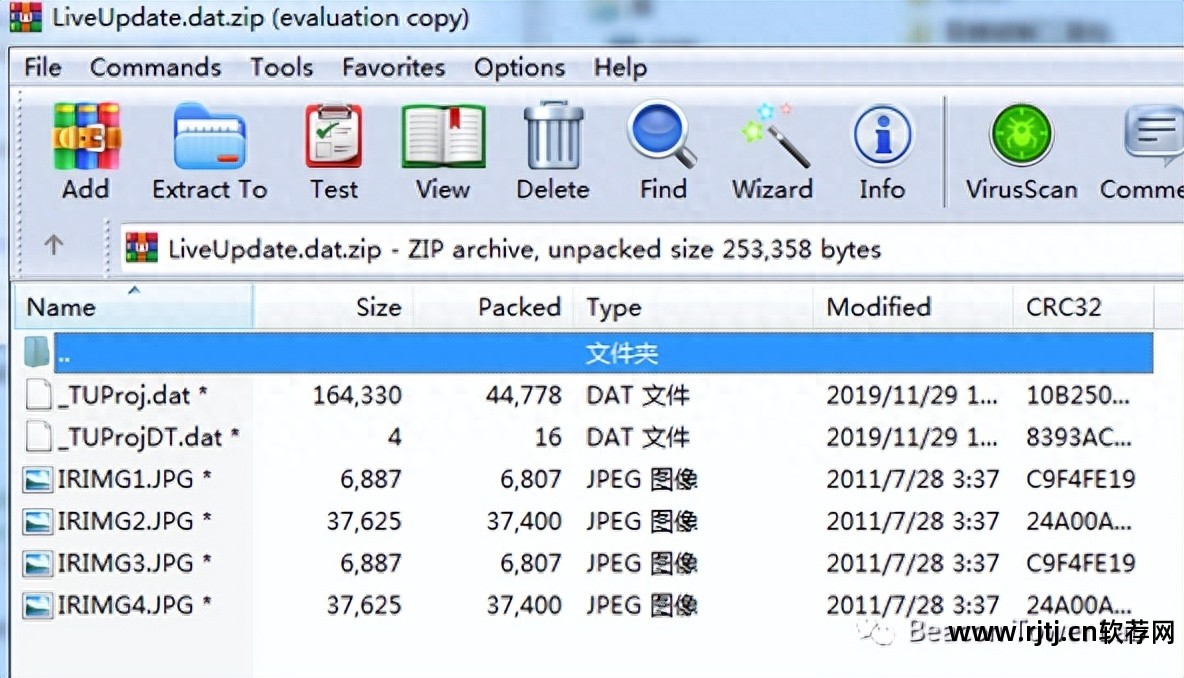Sort by Packed column header
The image size is (1184, 678).
pyautogui.click(x=493, y=307)
